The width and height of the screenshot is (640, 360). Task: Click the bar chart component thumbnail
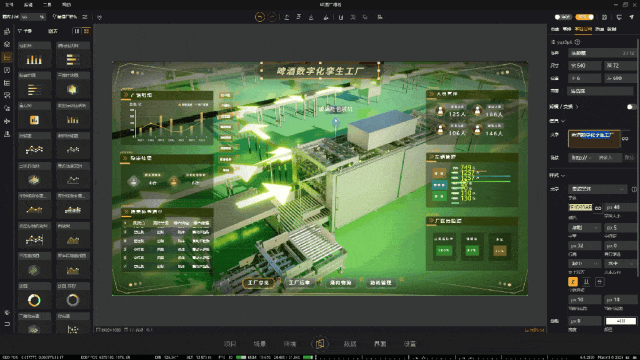point(34,60)
